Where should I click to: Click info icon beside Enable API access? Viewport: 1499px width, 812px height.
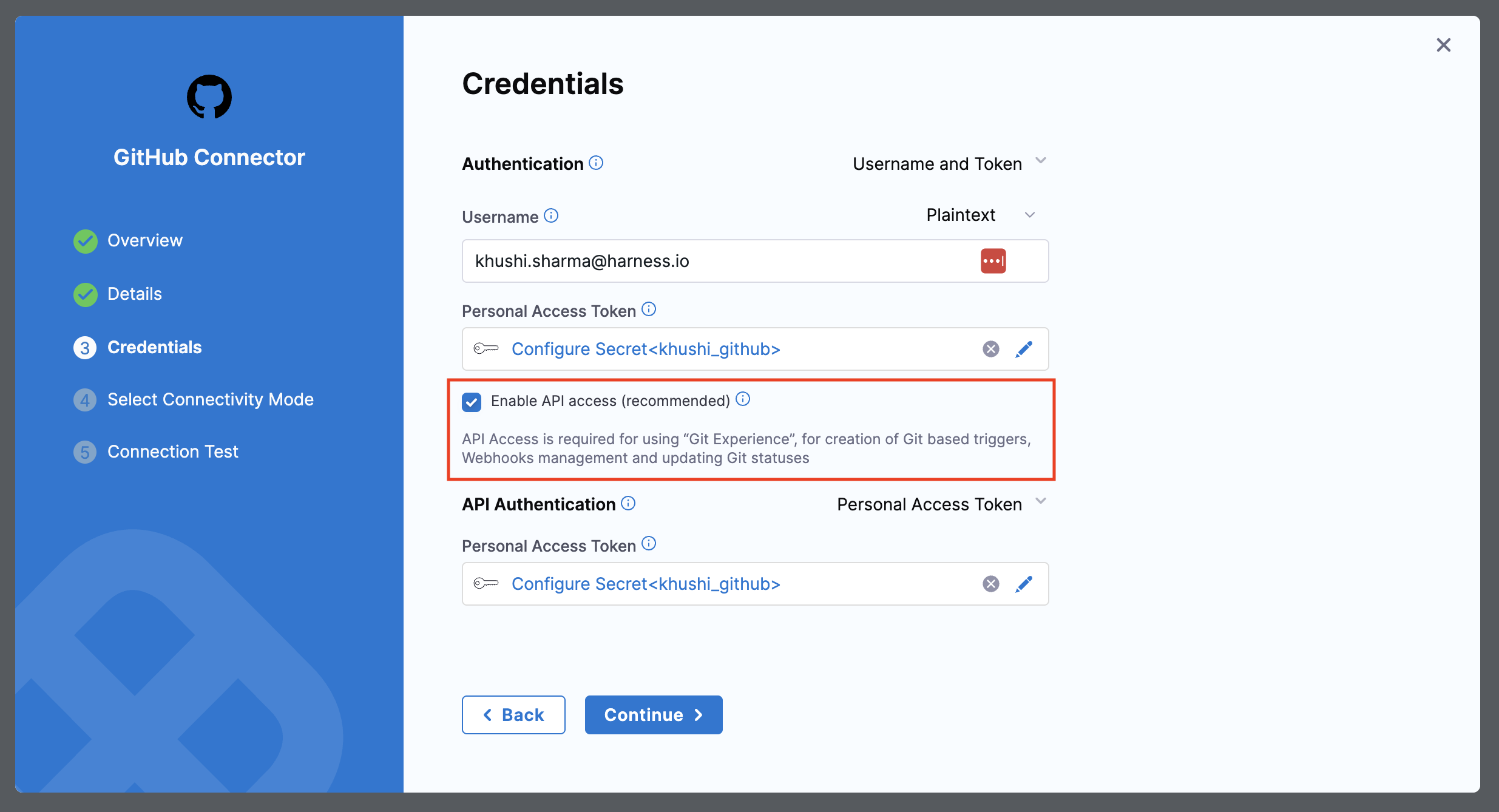[x=743, y=399]
